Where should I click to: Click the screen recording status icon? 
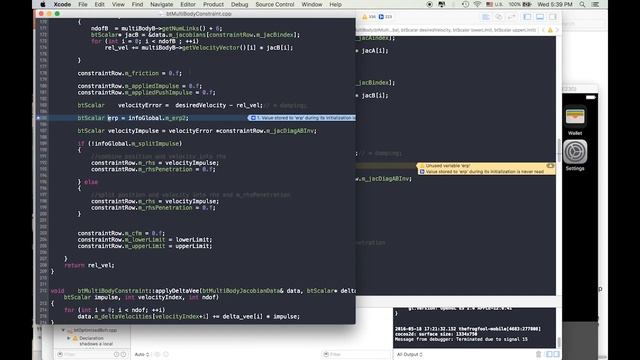pos(429,4)
